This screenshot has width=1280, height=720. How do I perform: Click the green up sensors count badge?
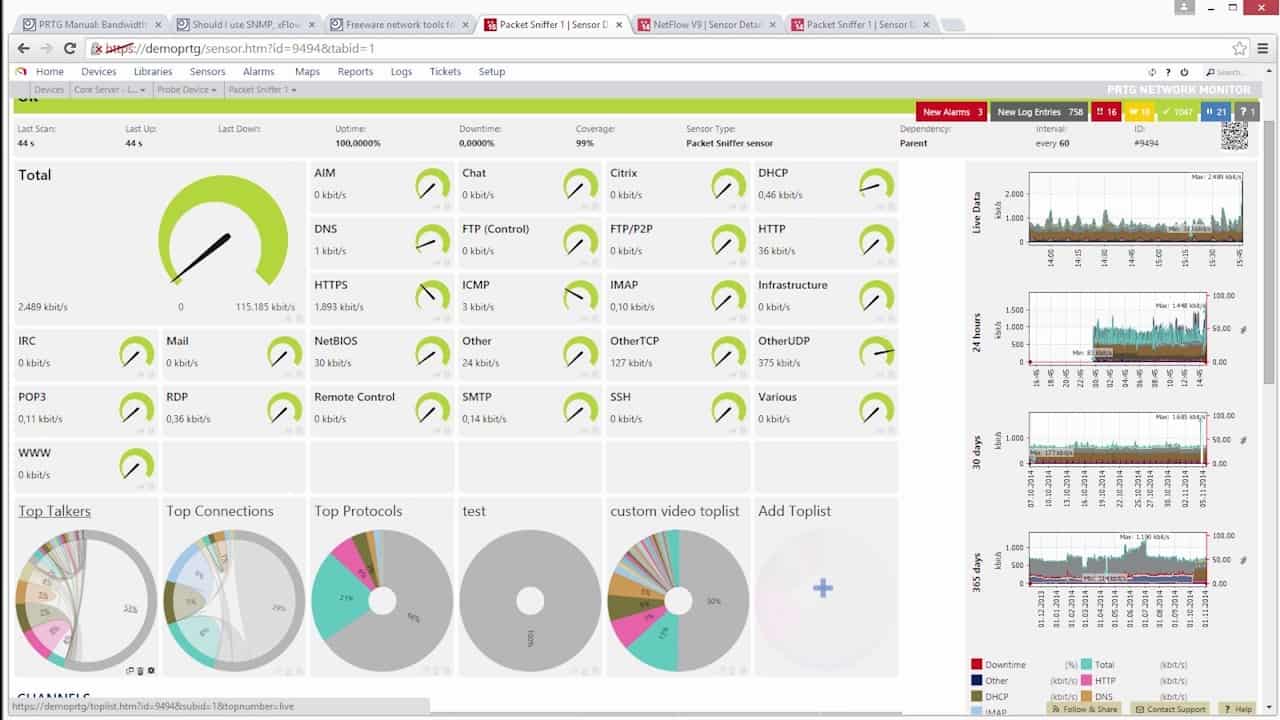[x=1177, y=112]
